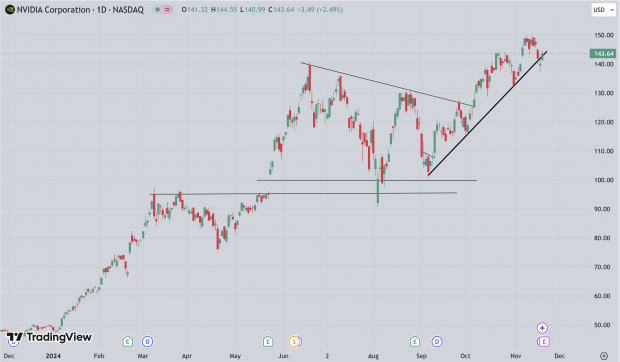
Task: Select the horizontal line at 100.00 level
Action: pyautogui.click(x=367, y=181)
